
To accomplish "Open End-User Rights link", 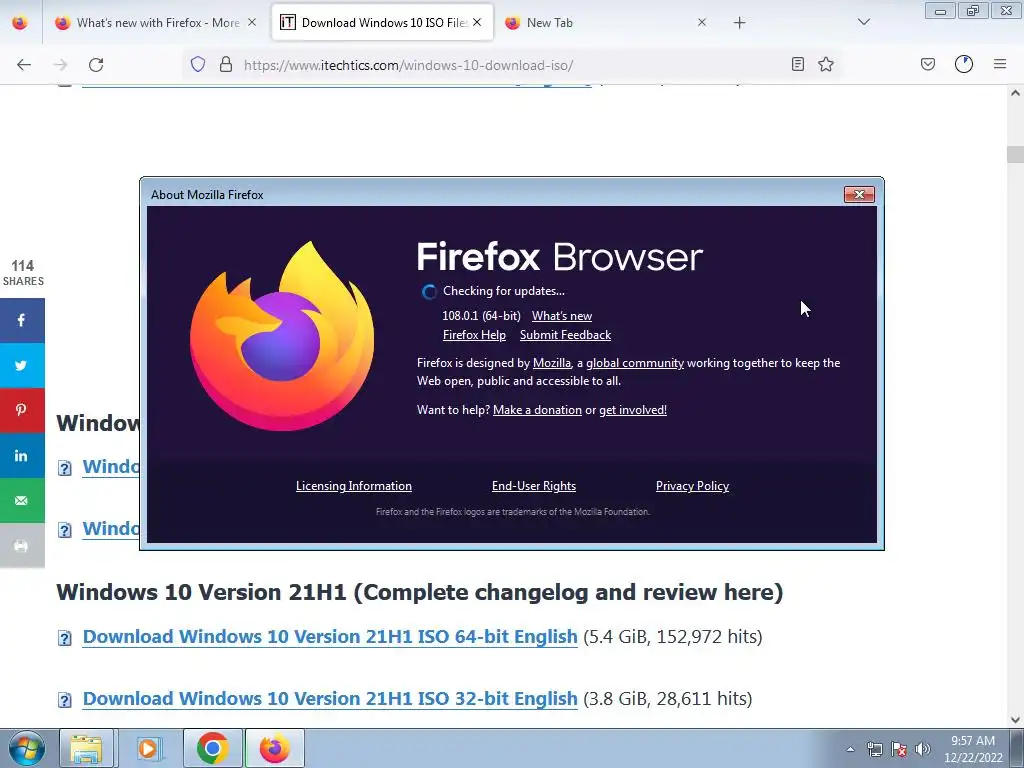I will tap(534, 486).
